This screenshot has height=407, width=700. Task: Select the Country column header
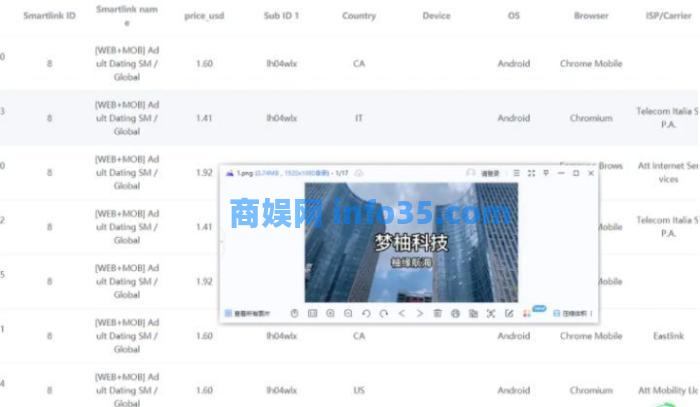358,16
